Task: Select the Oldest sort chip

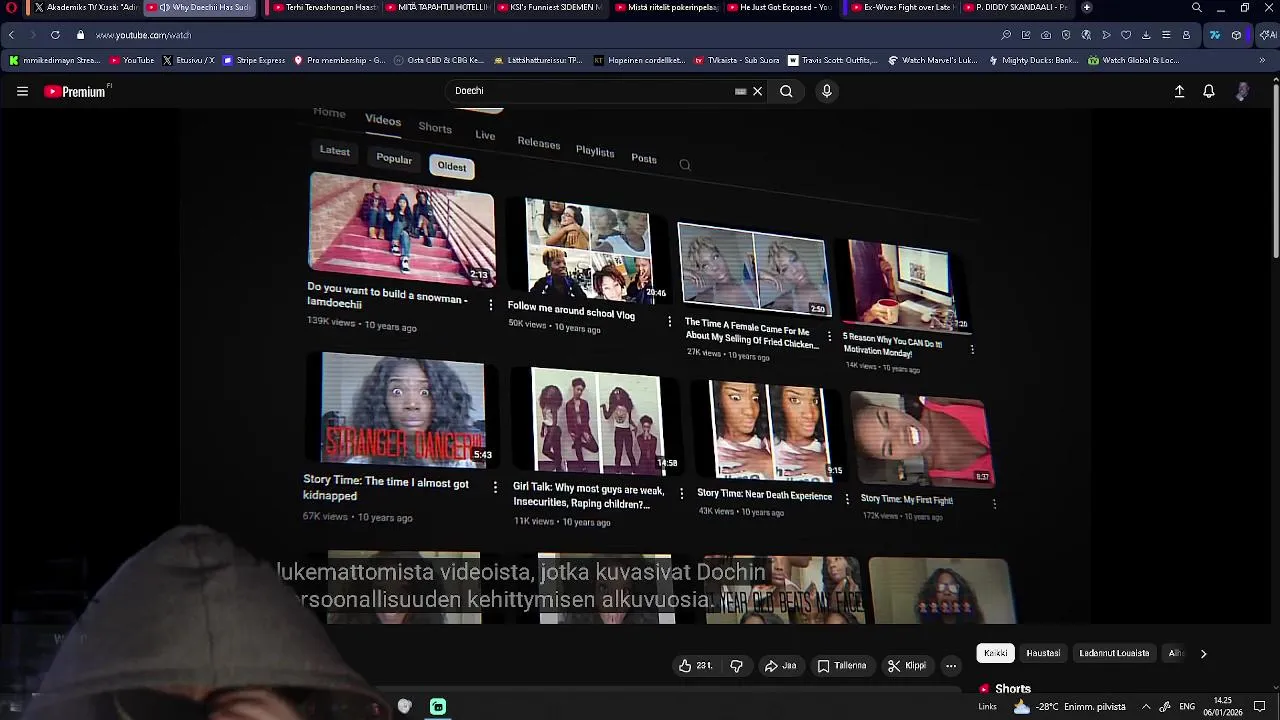Action: pos(451,167)
